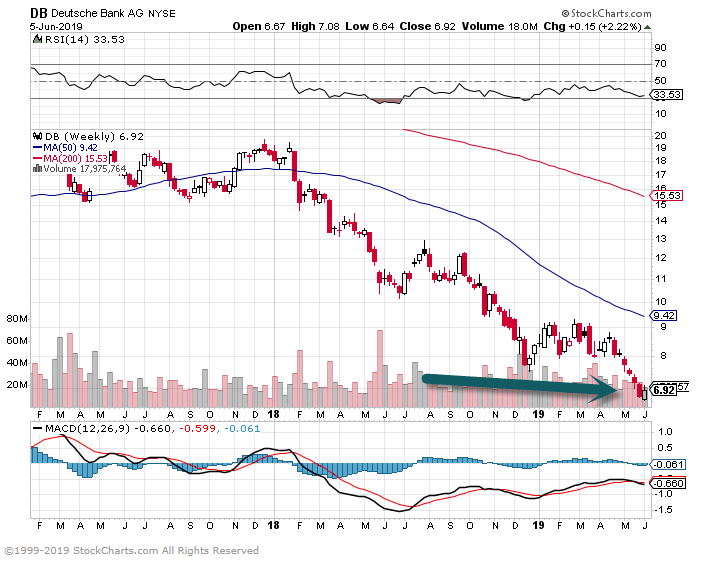
Task: Click the -0.061 histogram tag on MACD axis
Action: [668, 465]
